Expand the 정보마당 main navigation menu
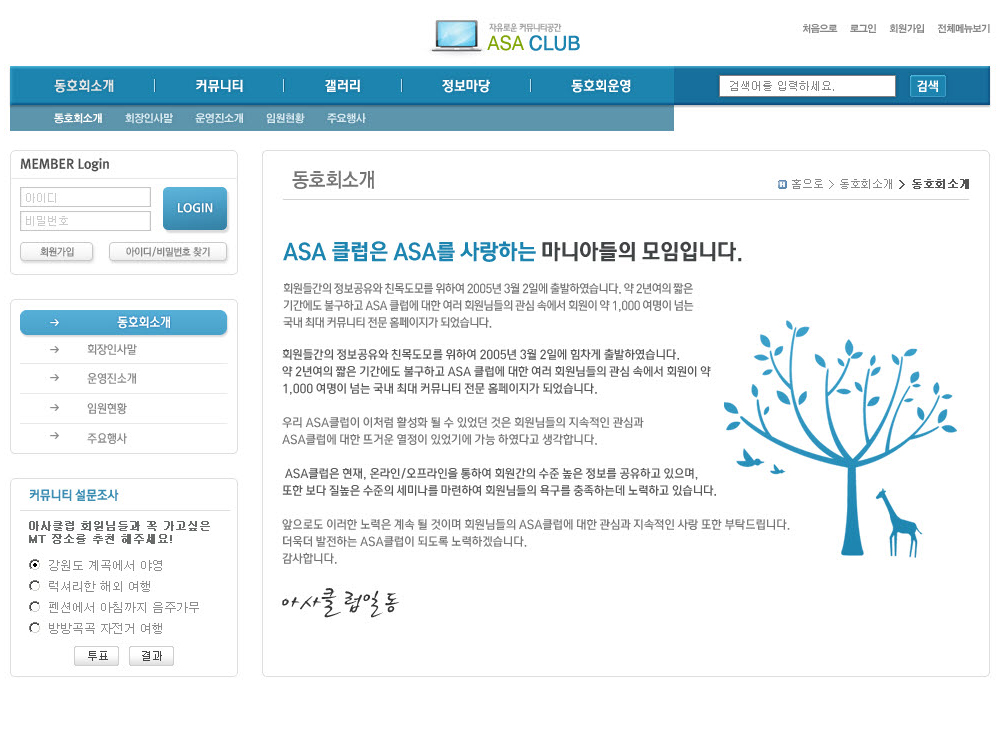Image resolution: width=1000 pixels, height=750 pixels. [466, 86]
